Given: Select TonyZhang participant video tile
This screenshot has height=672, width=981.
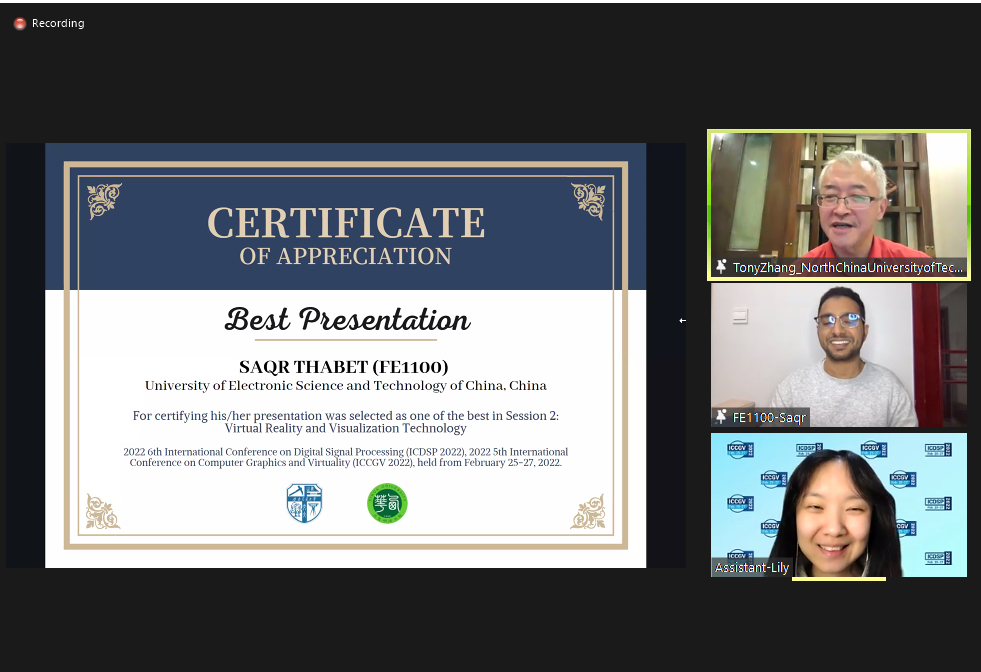Looking at the screenshot, I should [838, 205].
